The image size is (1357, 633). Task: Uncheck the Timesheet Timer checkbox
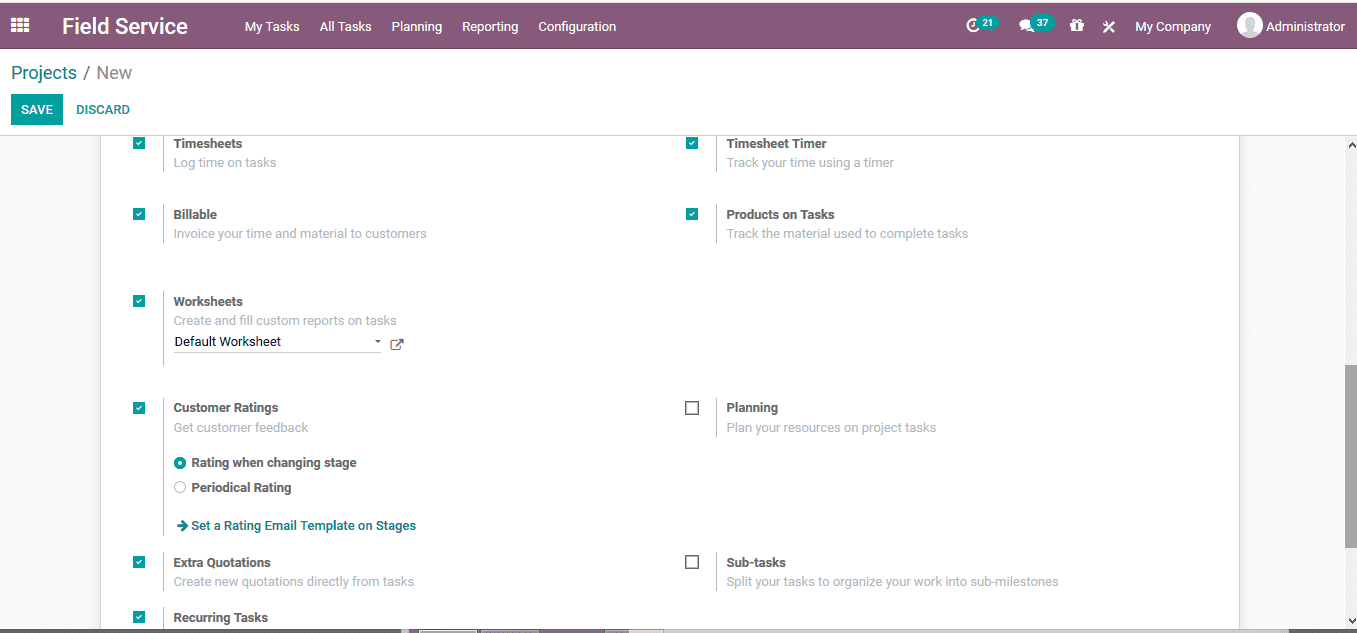point(692,143)
